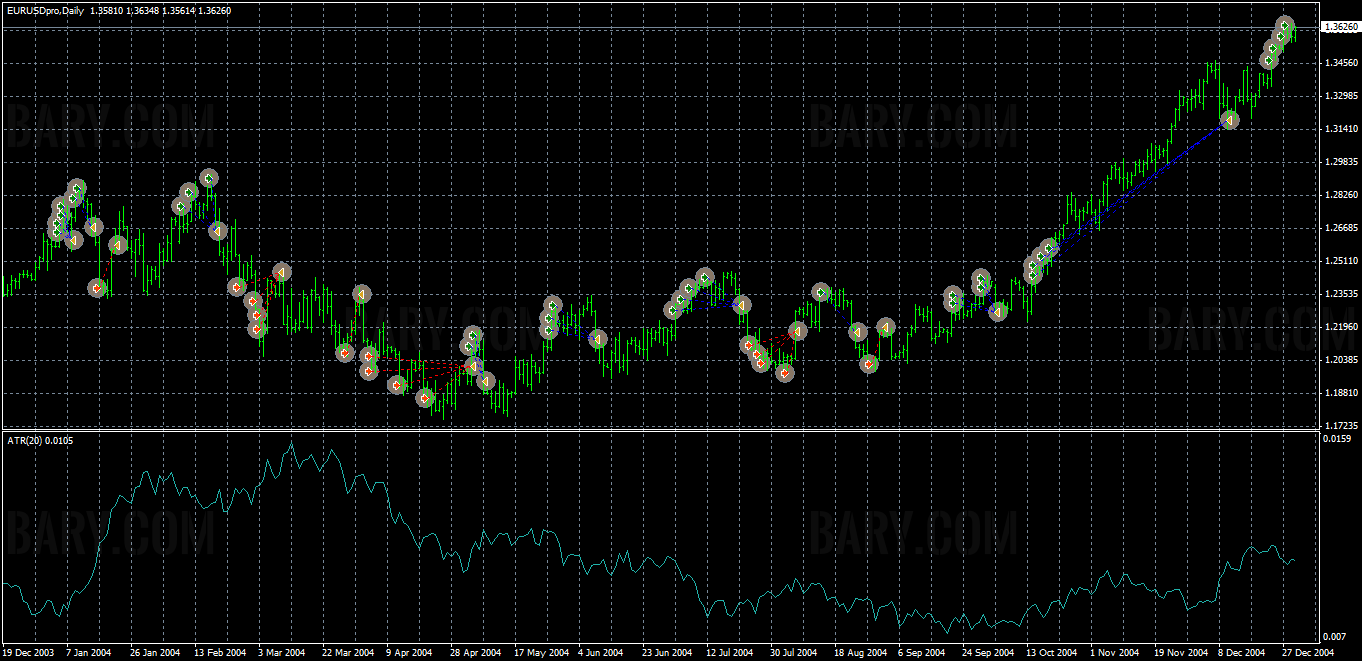Select the lowest red sell marker of April 2004
Screen dimensions: 1362x661
[425, 398]
